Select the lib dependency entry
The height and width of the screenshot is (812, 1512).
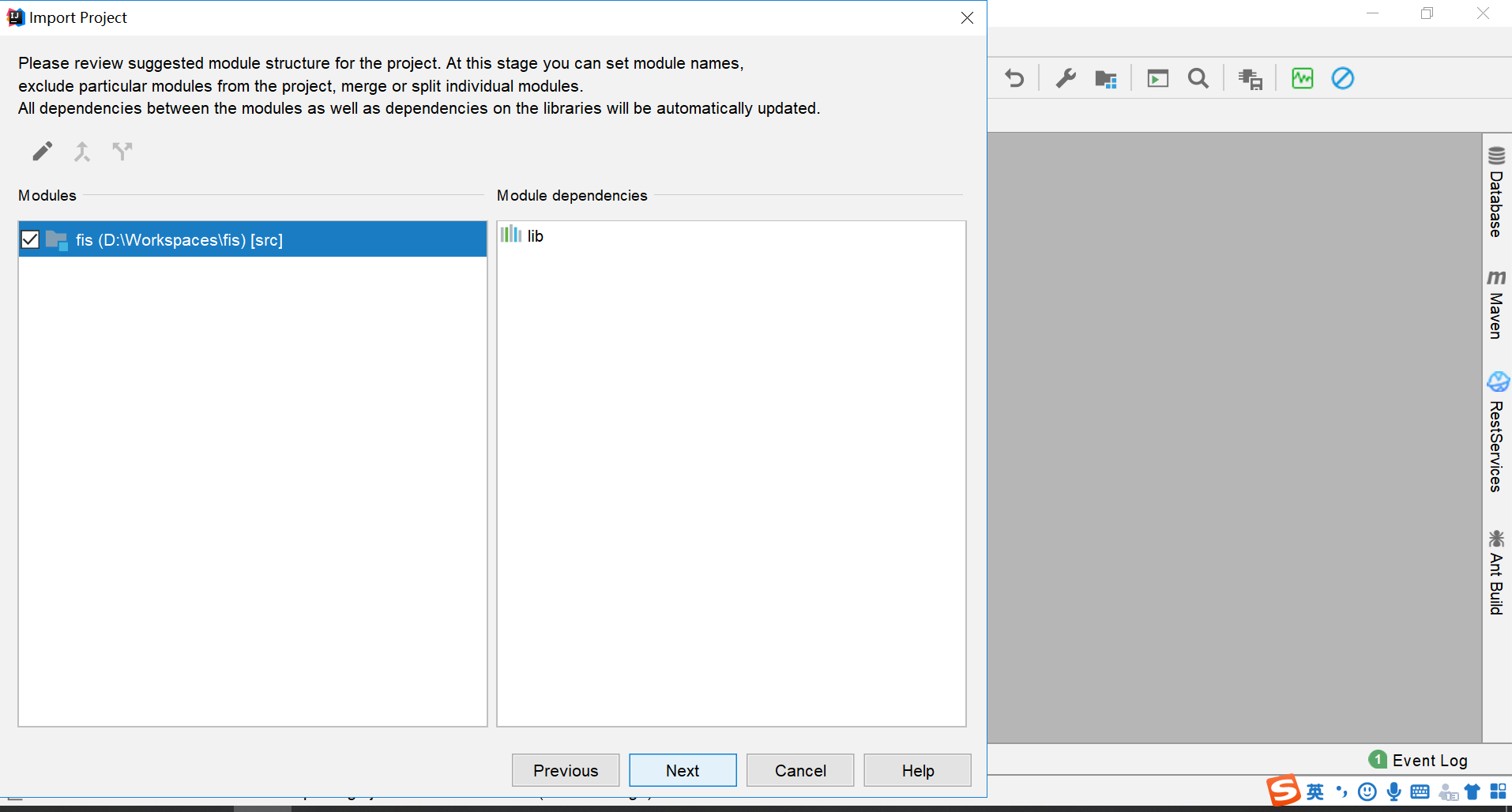pyautogui.click(x=522, y=235)
